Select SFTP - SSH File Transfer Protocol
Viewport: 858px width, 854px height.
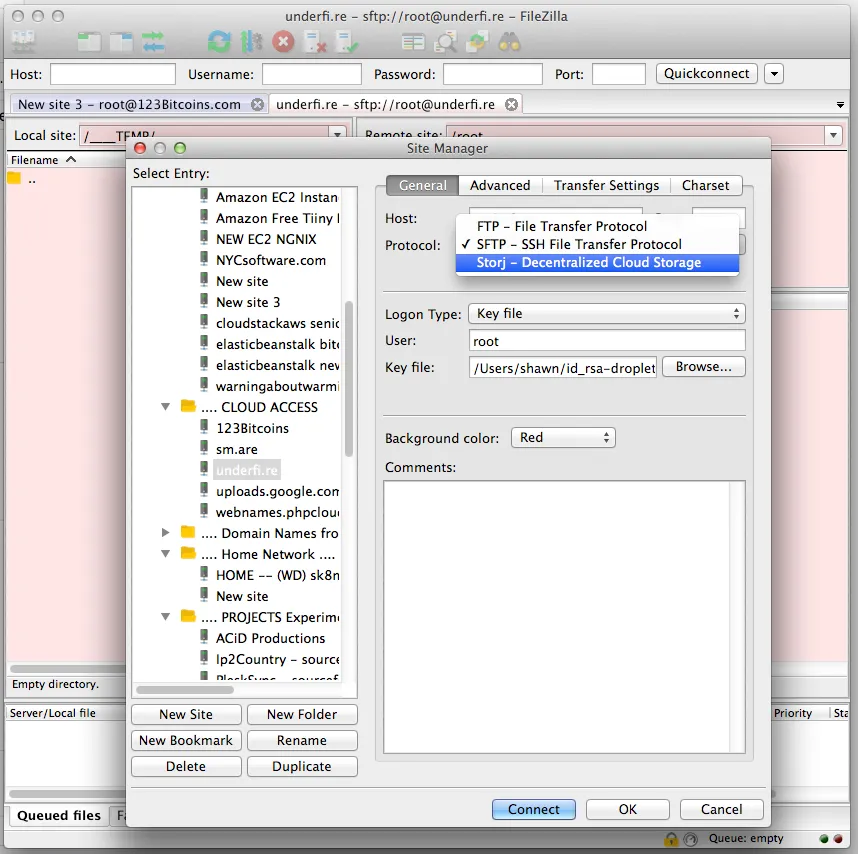pos(597,244)
